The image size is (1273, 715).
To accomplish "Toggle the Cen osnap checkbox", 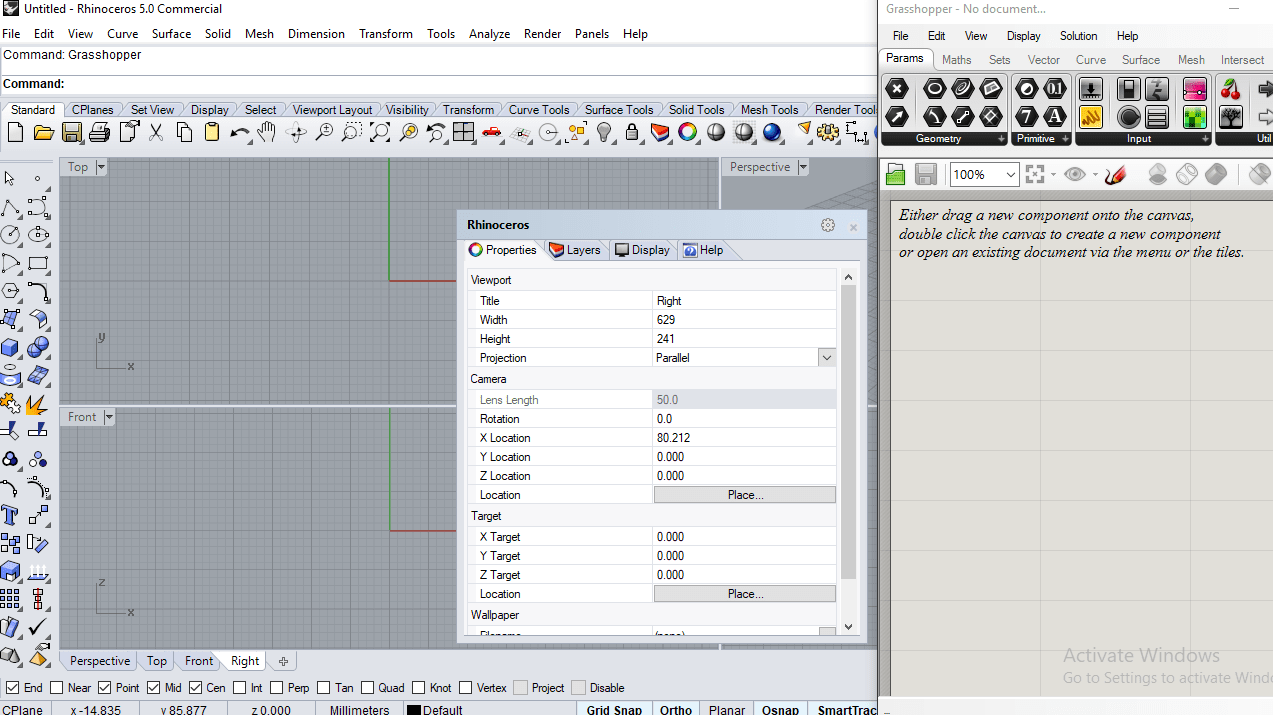I will tap(195, 688).
